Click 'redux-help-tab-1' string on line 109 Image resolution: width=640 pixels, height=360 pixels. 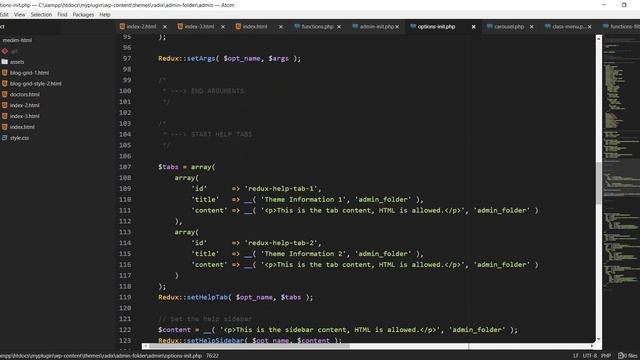point(281,189)
